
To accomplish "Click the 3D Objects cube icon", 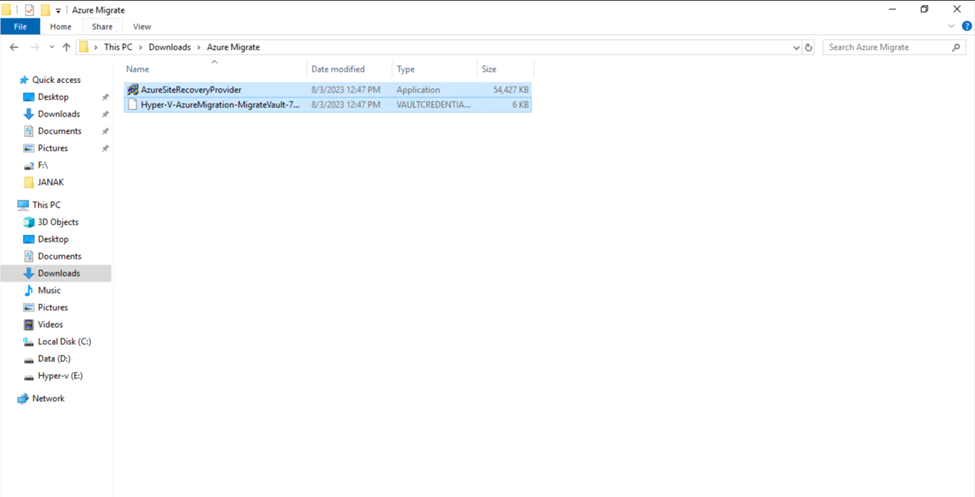I will click(x=28, y=222).
